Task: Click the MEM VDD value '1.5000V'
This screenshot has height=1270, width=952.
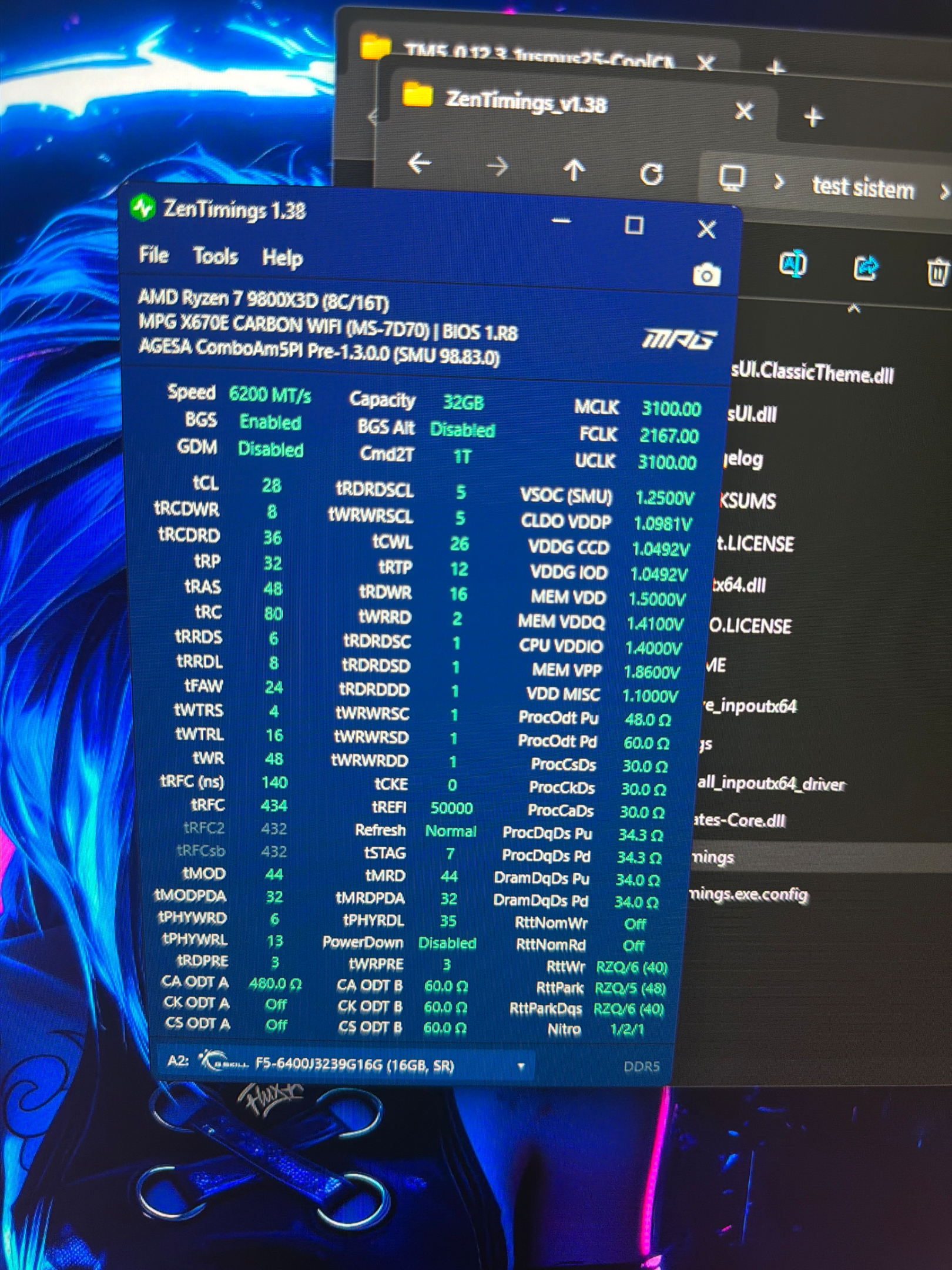Action: (657, 599)
